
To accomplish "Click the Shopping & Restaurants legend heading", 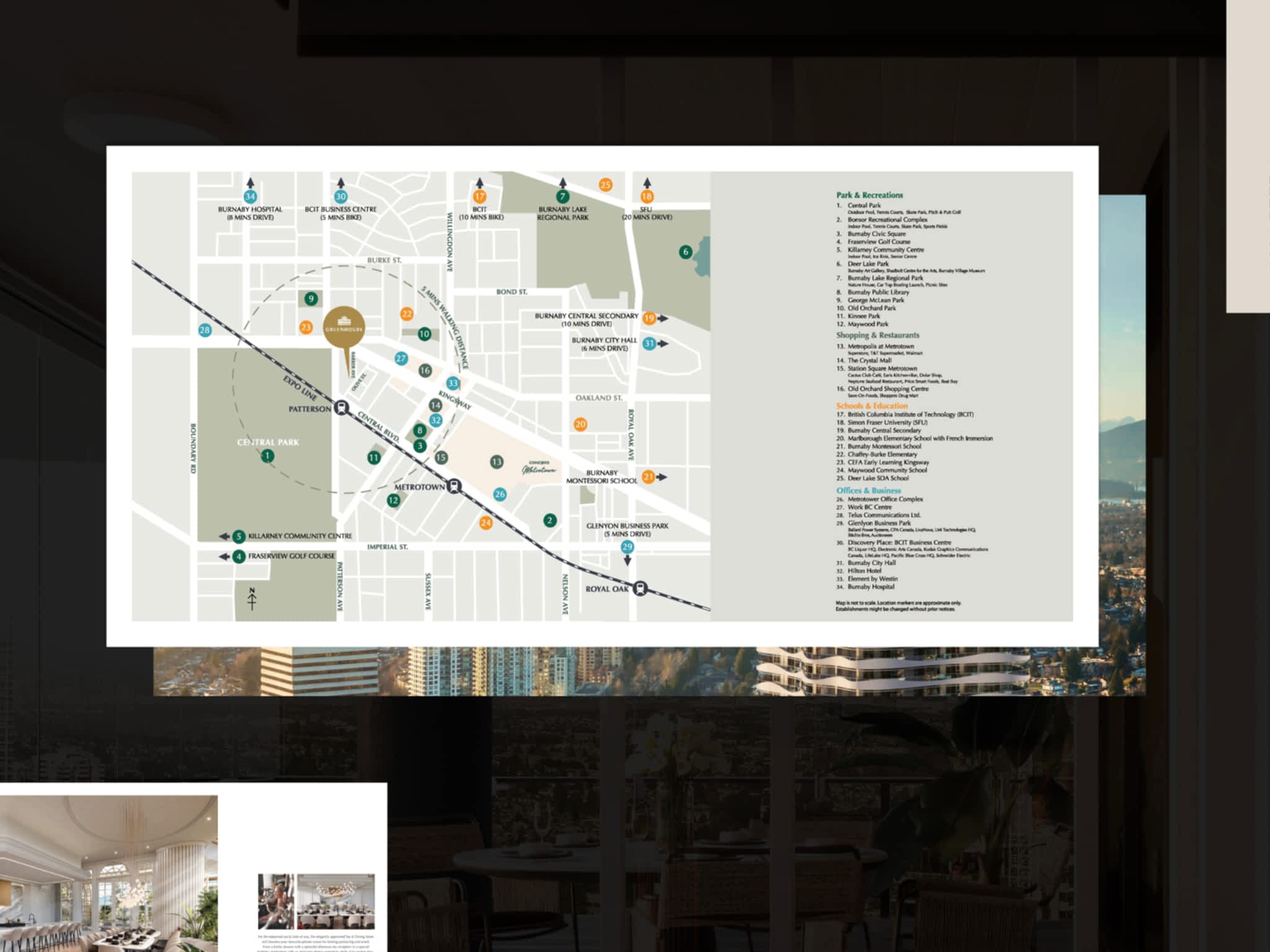I will [877, 335].
